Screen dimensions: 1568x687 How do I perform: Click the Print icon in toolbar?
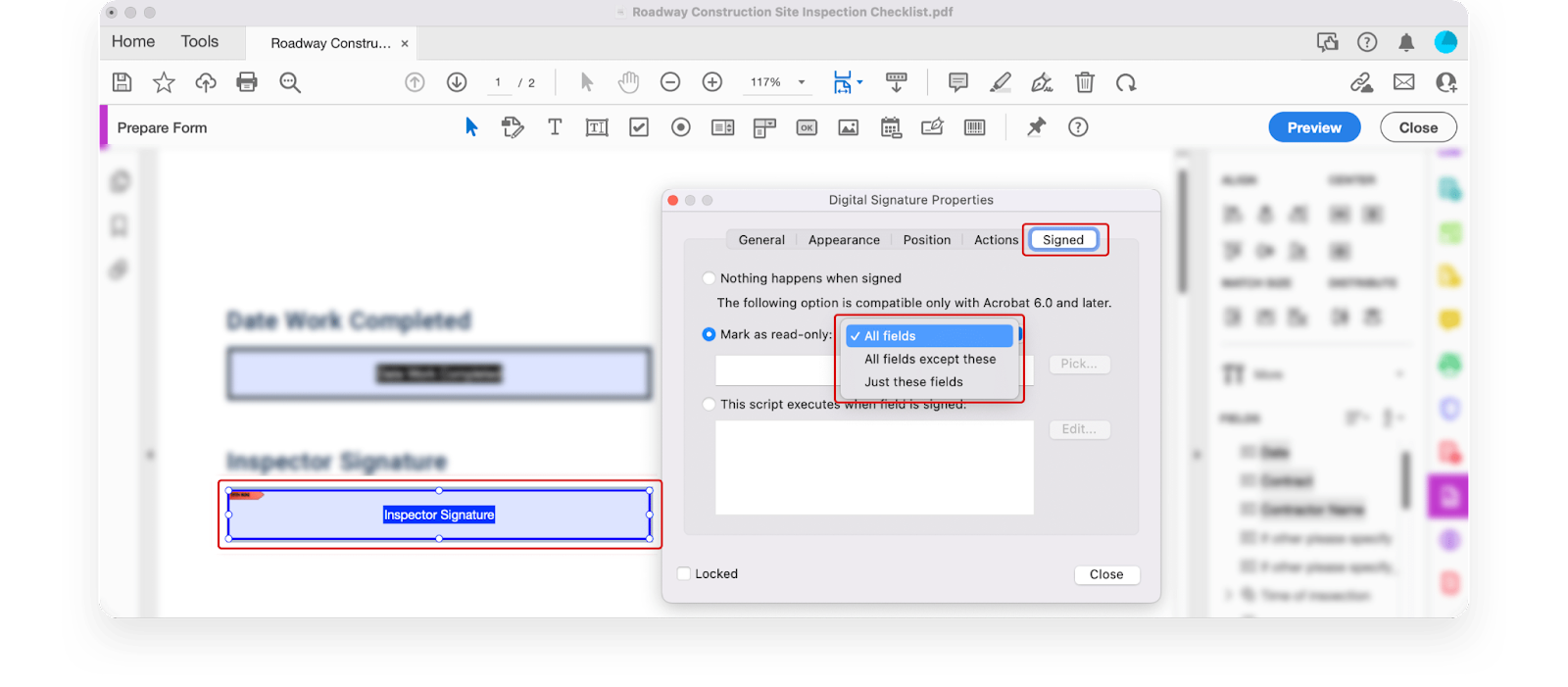tap(247, 82)
